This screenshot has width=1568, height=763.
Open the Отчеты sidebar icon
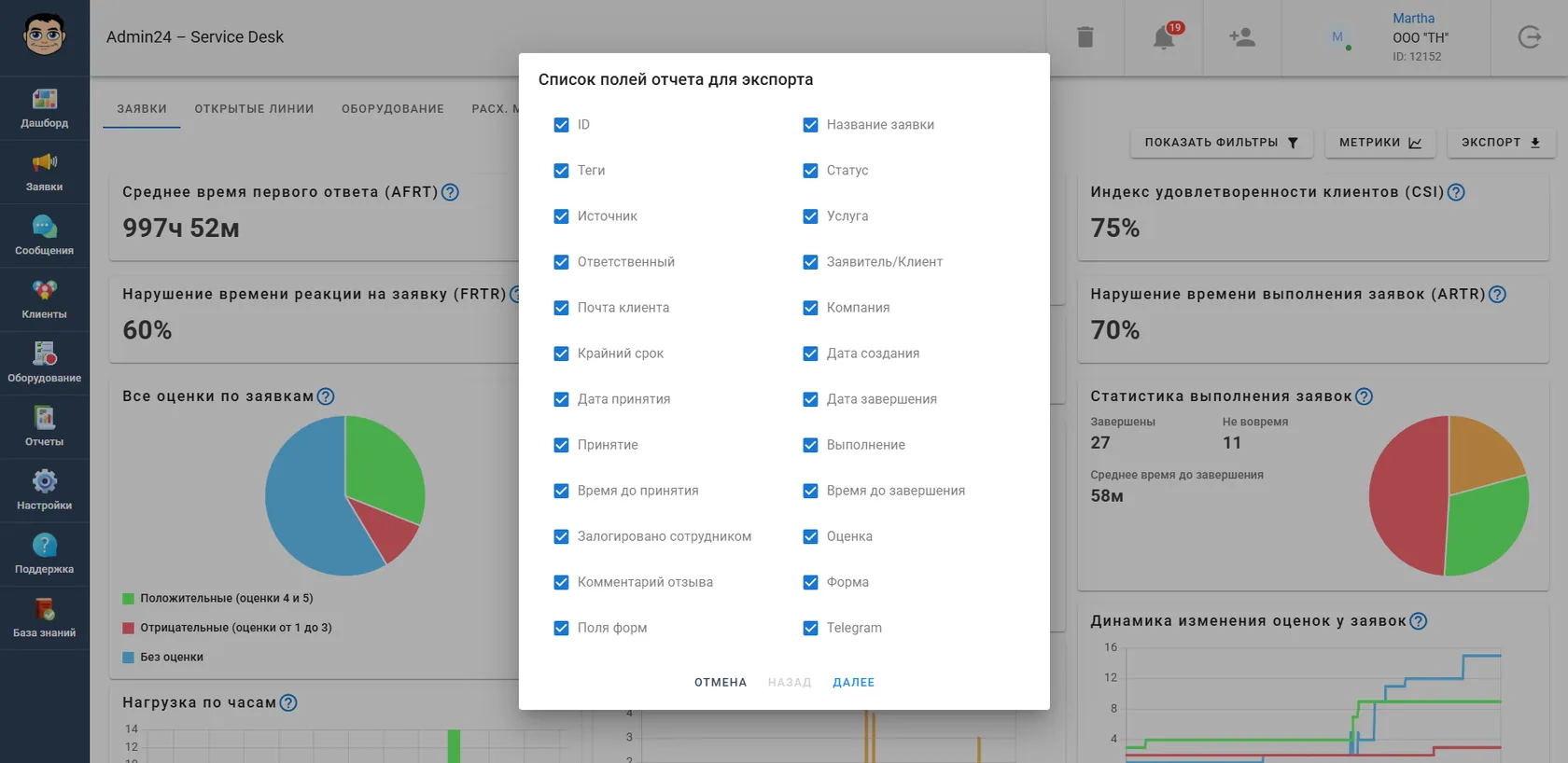pyautogui.click(x=44, y=417)
